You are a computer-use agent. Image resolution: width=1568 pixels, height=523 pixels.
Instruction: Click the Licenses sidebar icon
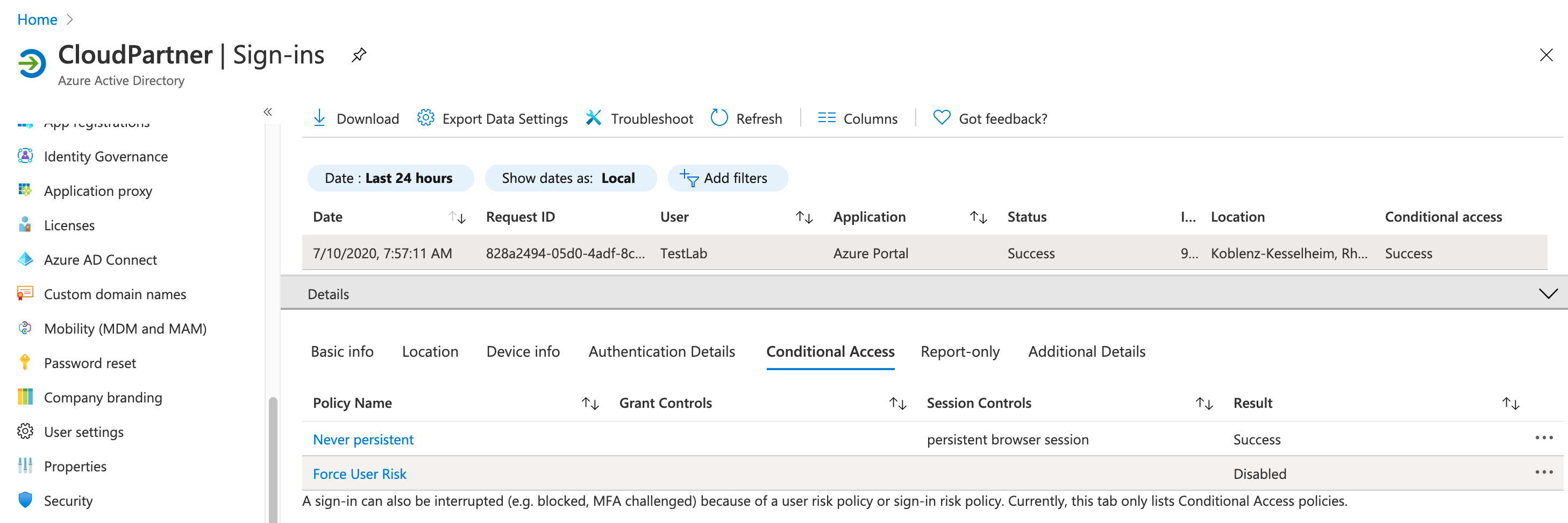(x=25, y=225)
